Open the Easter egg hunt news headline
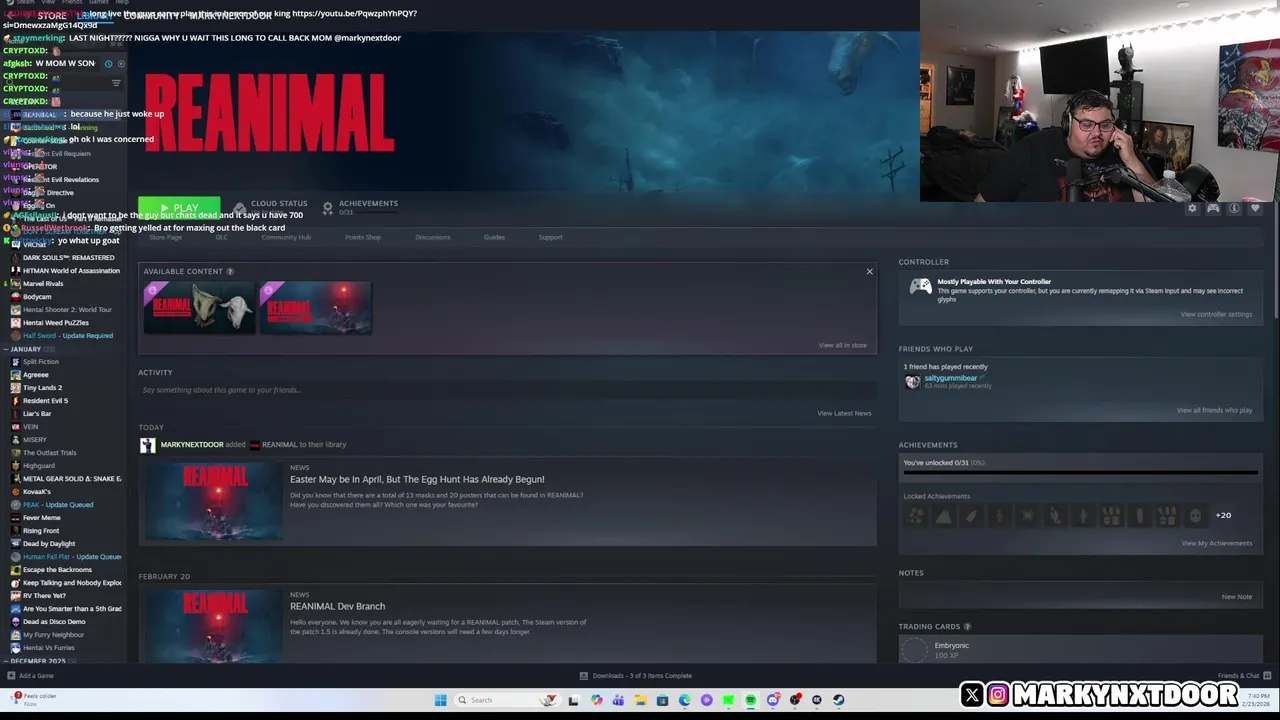Viewport: 1280px width, 720px height. [417, 479]
